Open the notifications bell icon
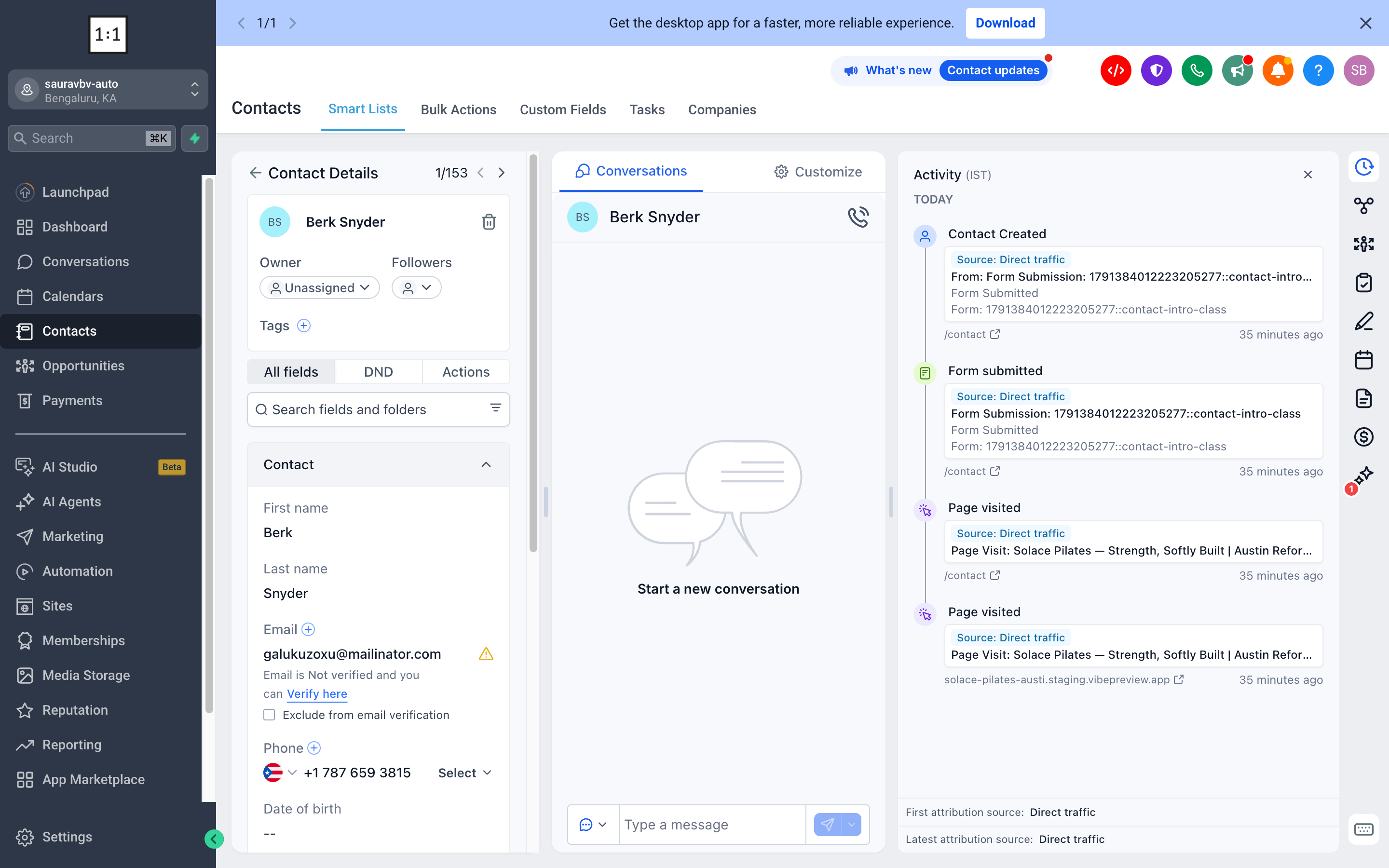 pos(1278,70)
